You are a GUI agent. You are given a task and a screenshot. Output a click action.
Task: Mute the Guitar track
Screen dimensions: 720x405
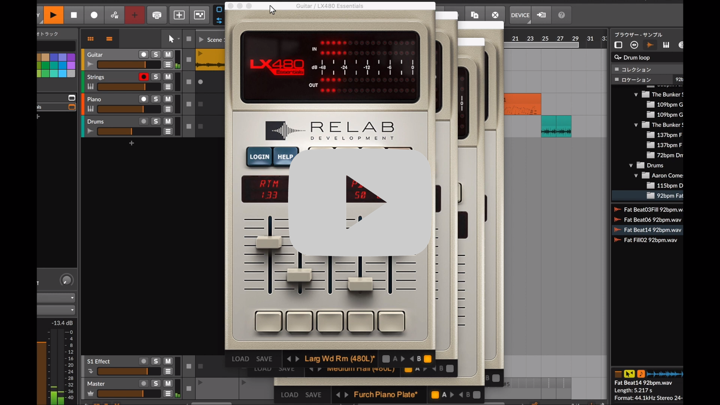pyautogui.click(x=168, y=55)
